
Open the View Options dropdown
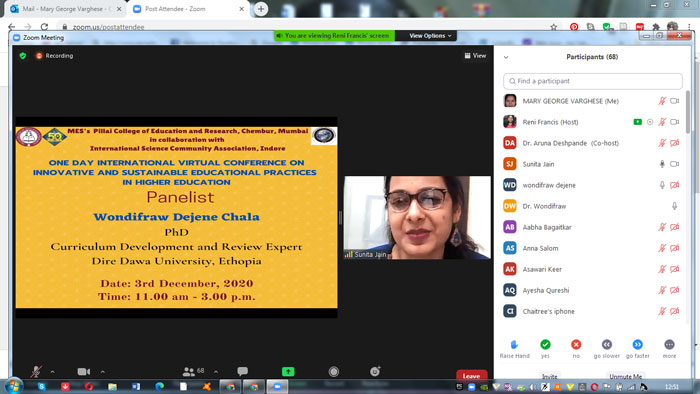coord(430,36)
